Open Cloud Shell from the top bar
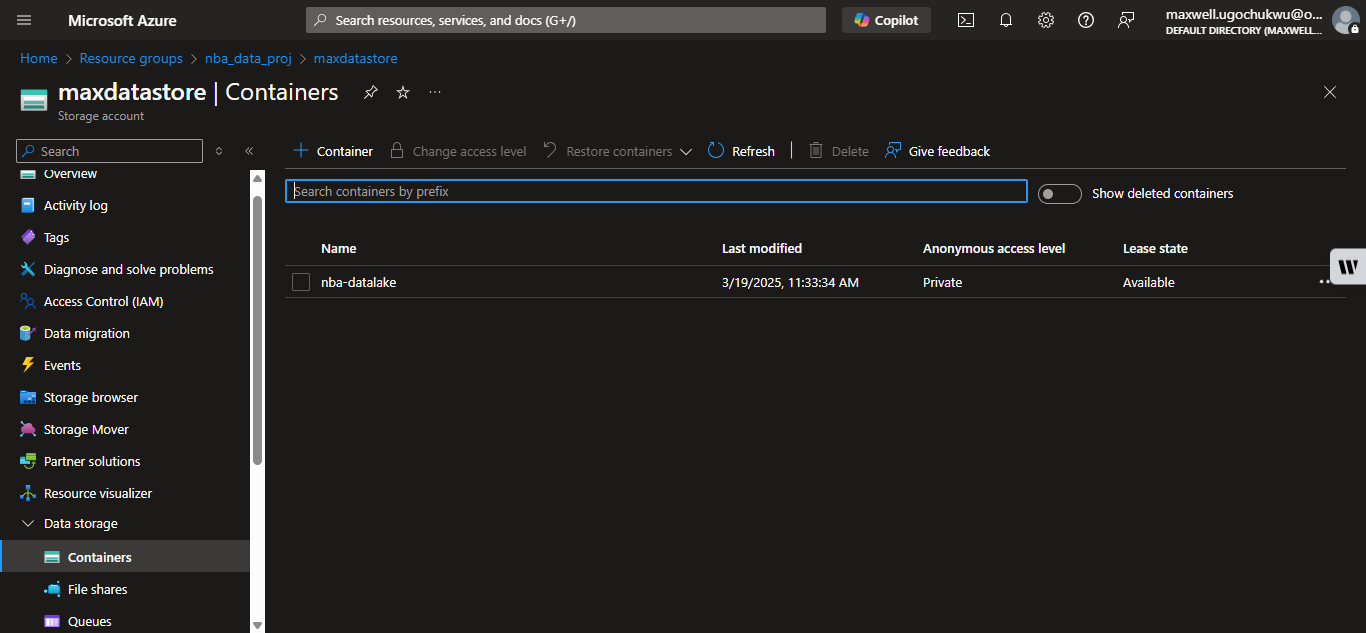Screen dimensions: 1366x633 click(966, 20)
